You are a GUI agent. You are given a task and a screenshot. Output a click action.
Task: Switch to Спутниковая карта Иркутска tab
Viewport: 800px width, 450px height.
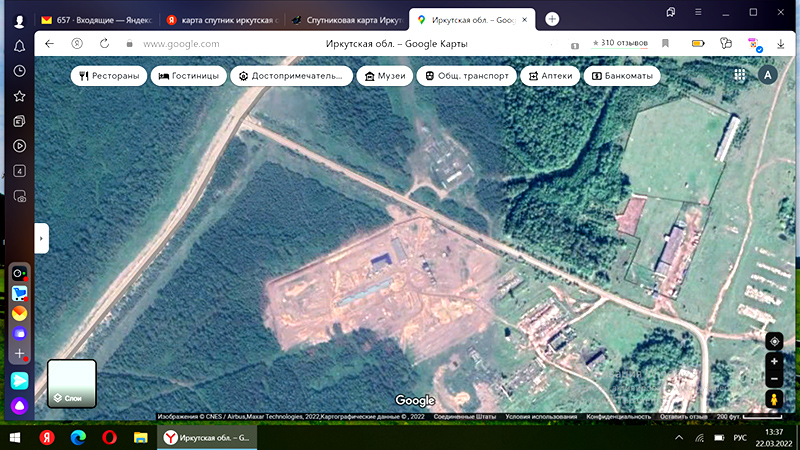click(347, 20)
